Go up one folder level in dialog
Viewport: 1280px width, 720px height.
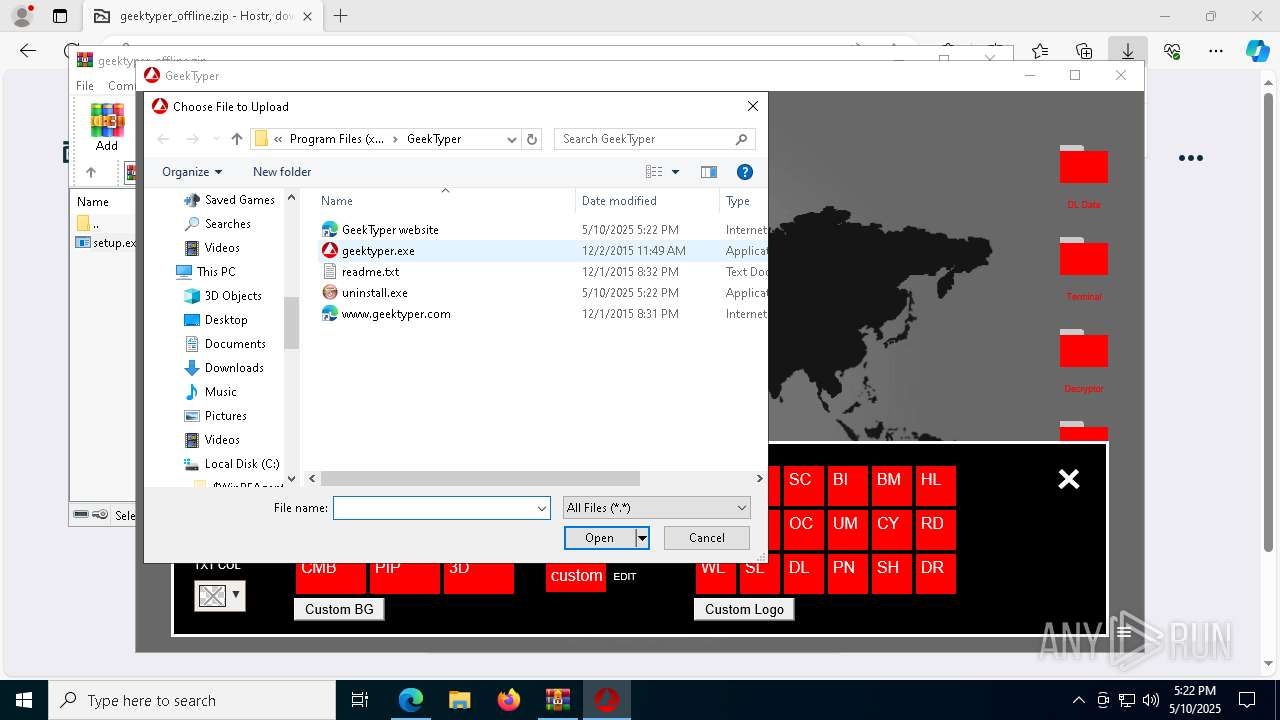(236, 139)
